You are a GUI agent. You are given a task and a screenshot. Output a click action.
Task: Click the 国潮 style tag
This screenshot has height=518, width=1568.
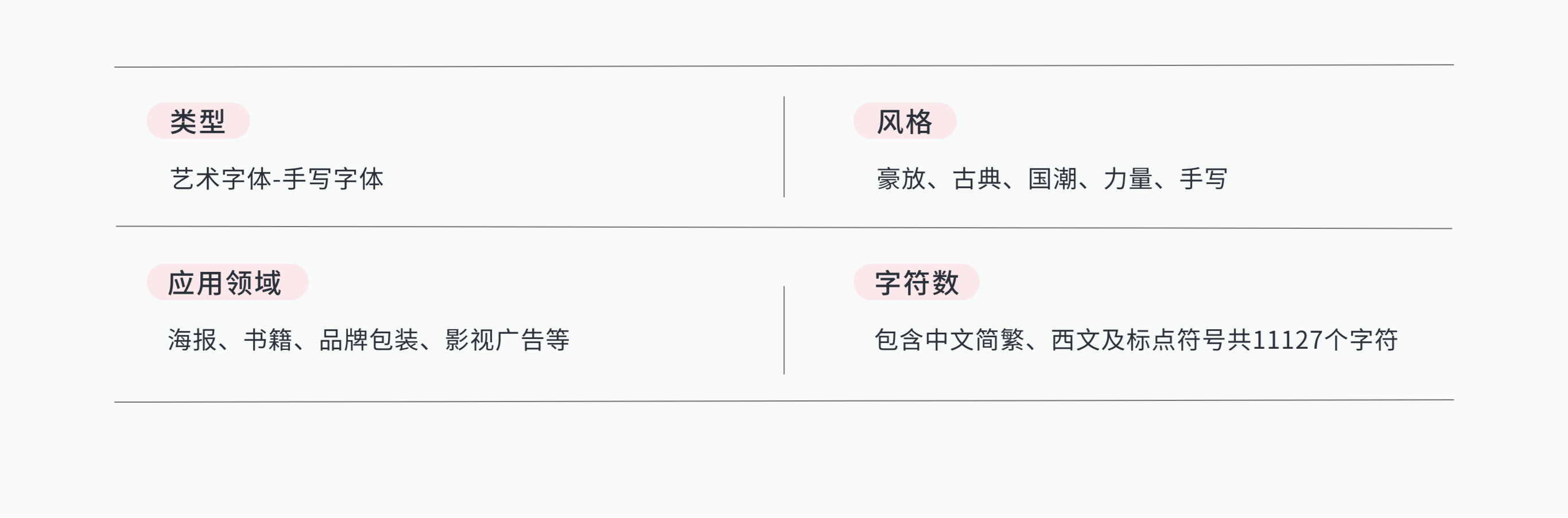tap(1053, 179)
